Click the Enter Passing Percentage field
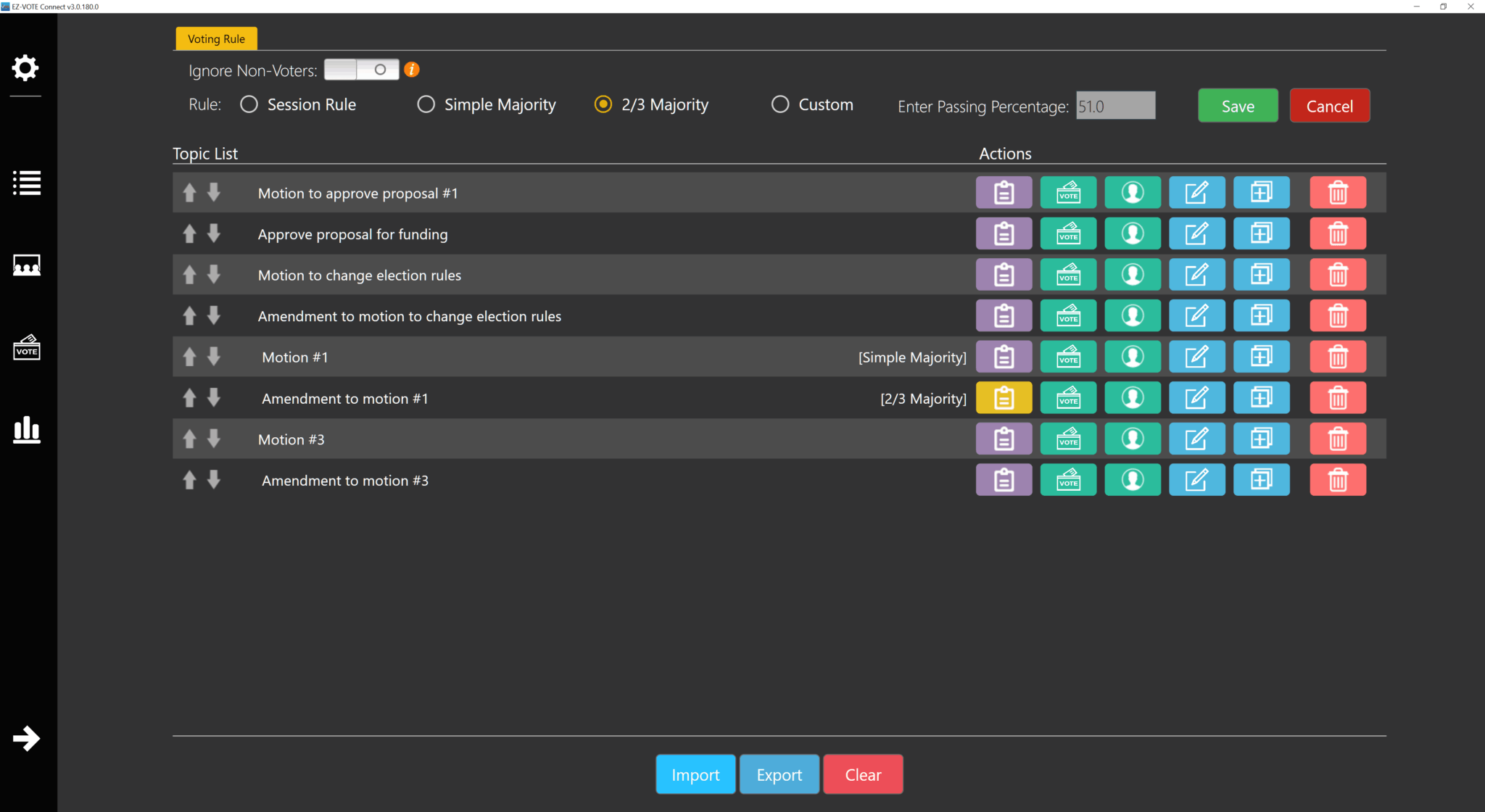Screen dimensions: 1485x812 point(1115,106)
